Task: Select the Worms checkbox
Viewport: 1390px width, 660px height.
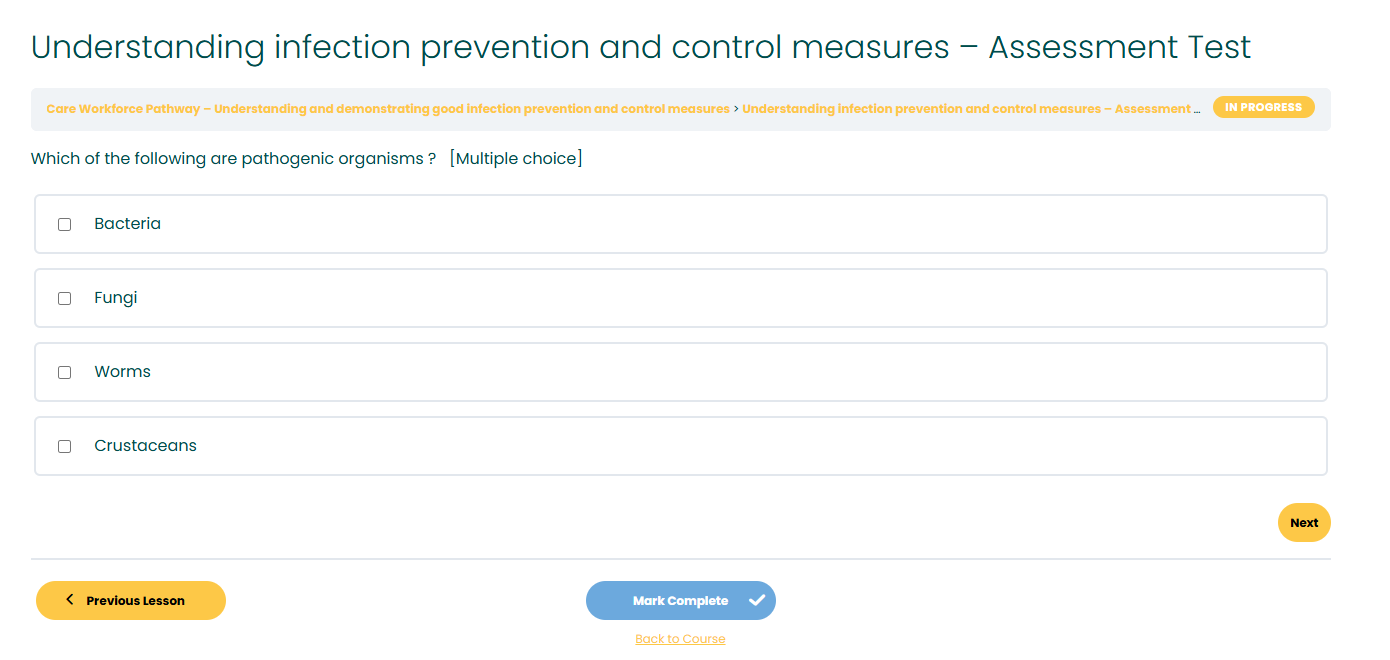Action: coord(65,372)
